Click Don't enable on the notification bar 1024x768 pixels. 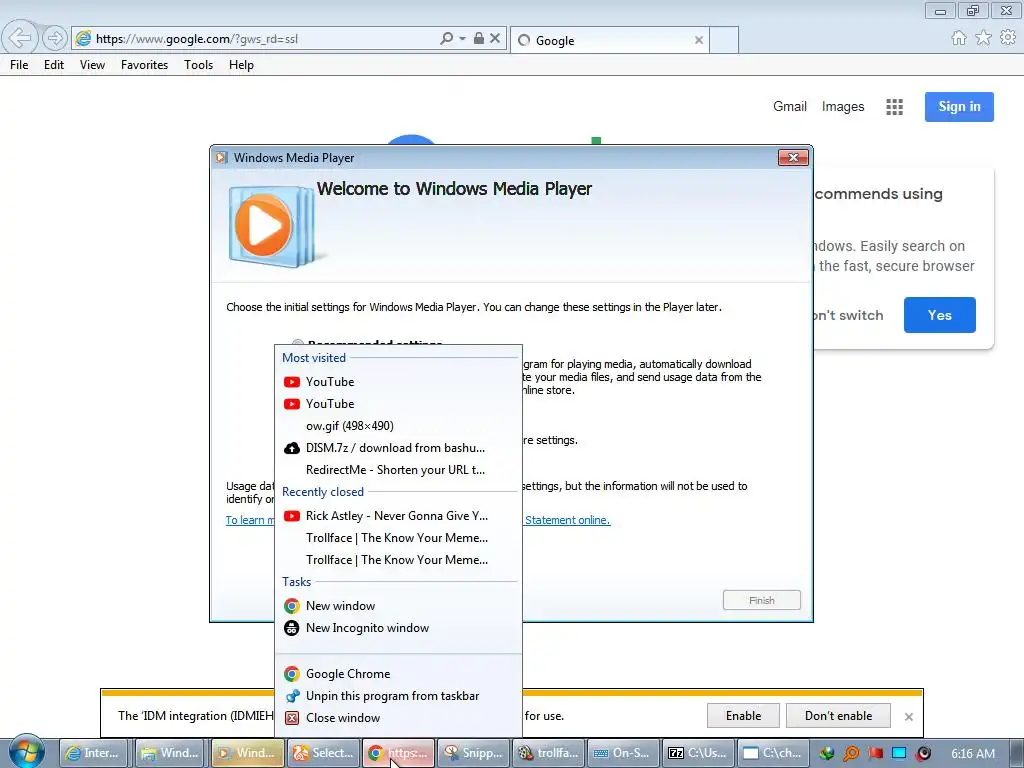pyautogui.click(x=839, y=716)
